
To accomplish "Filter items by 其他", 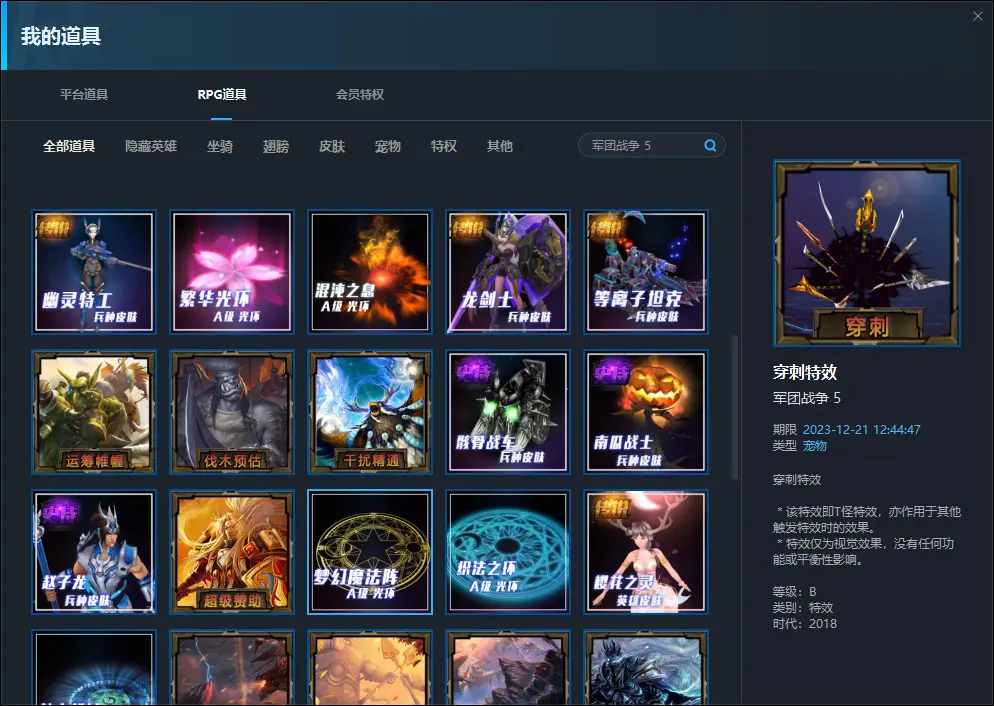I will tap(500, 146).
